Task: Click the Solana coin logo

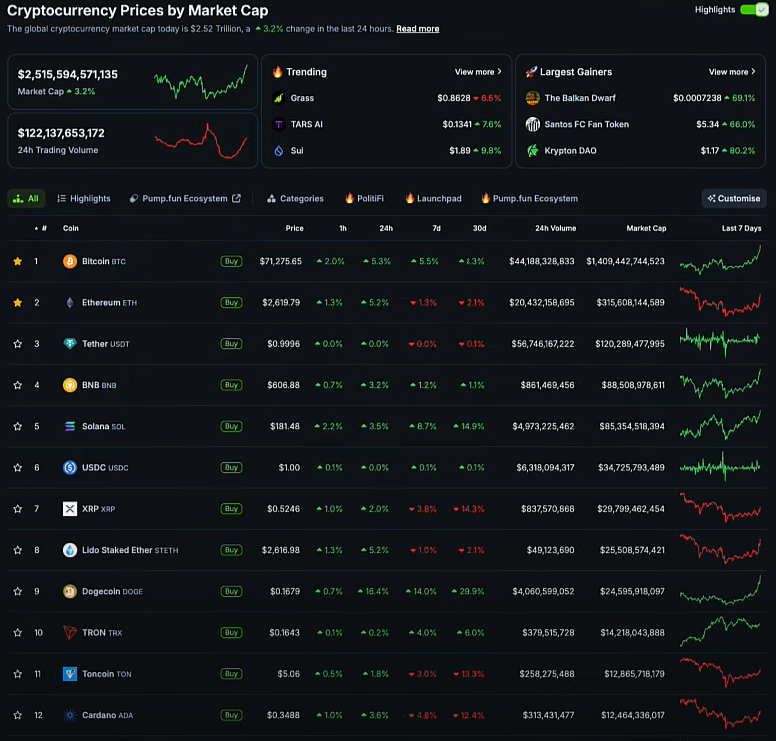Action: [x=70, y=426]
